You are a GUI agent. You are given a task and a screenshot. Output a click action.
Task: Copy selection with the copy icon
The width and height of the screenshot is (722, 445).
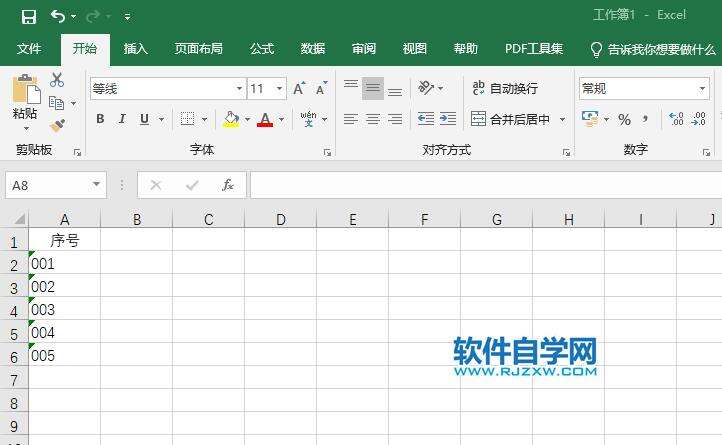(57, 103)
